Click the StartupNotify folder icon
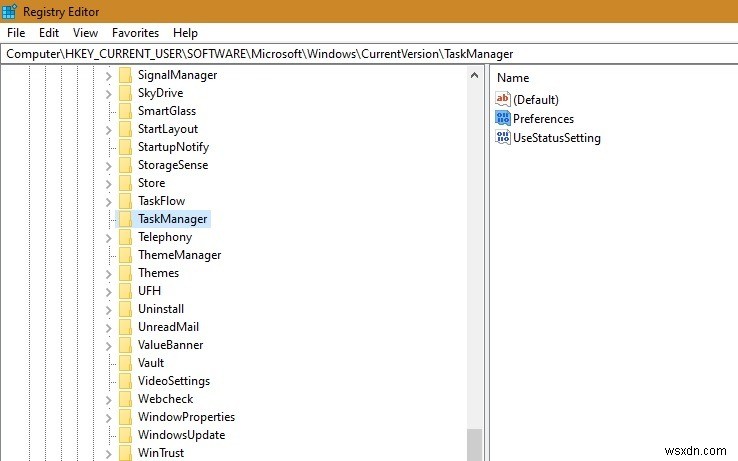The image size is (738, 461). [x=125, y=147]
